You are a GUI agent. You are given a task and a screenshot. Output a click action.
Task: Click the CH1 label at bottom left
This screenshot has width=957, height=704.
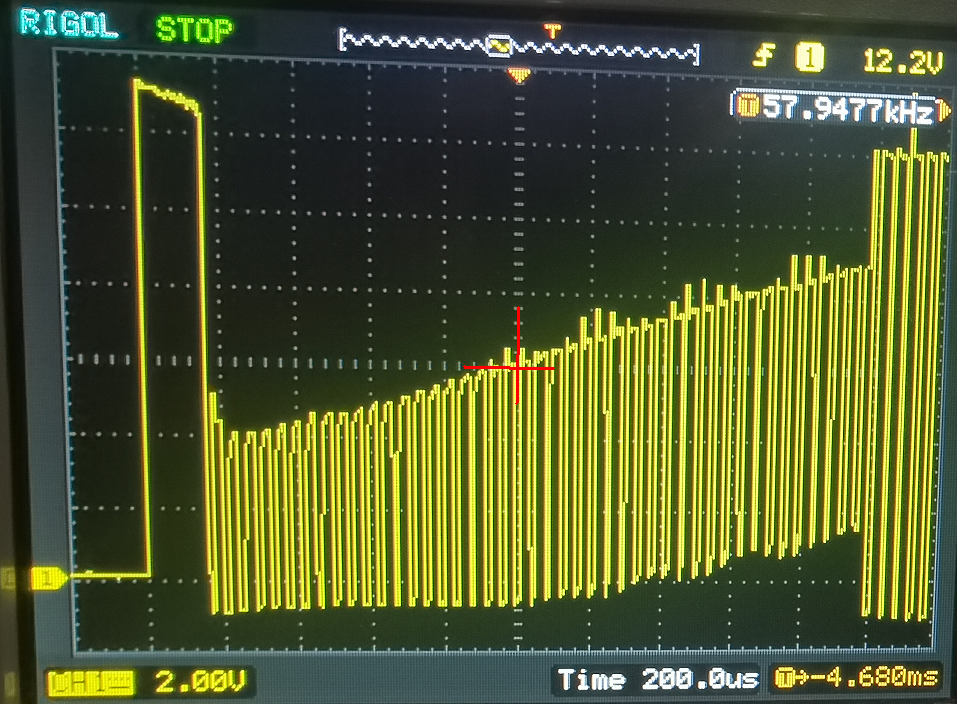coord(91,682)
